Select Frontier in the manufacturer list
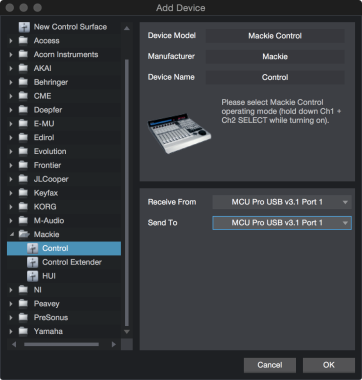The image size is (362, 380). click(x=47, y=165)
